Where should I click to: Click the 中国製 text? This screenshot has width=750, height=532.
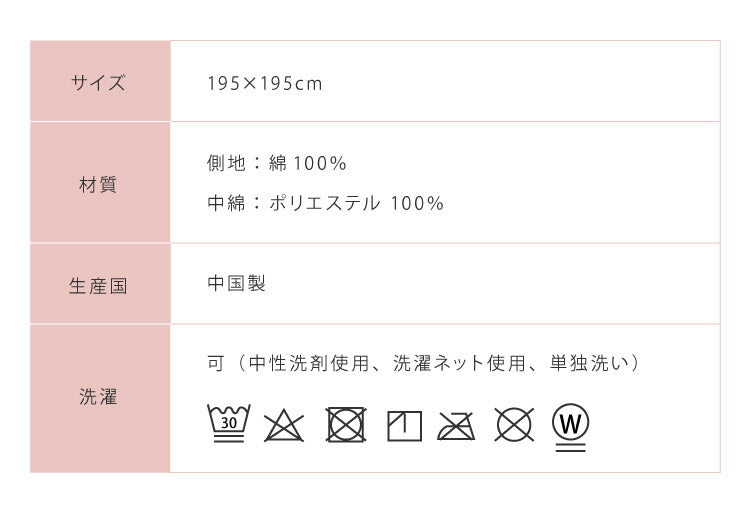click(237, 284)
